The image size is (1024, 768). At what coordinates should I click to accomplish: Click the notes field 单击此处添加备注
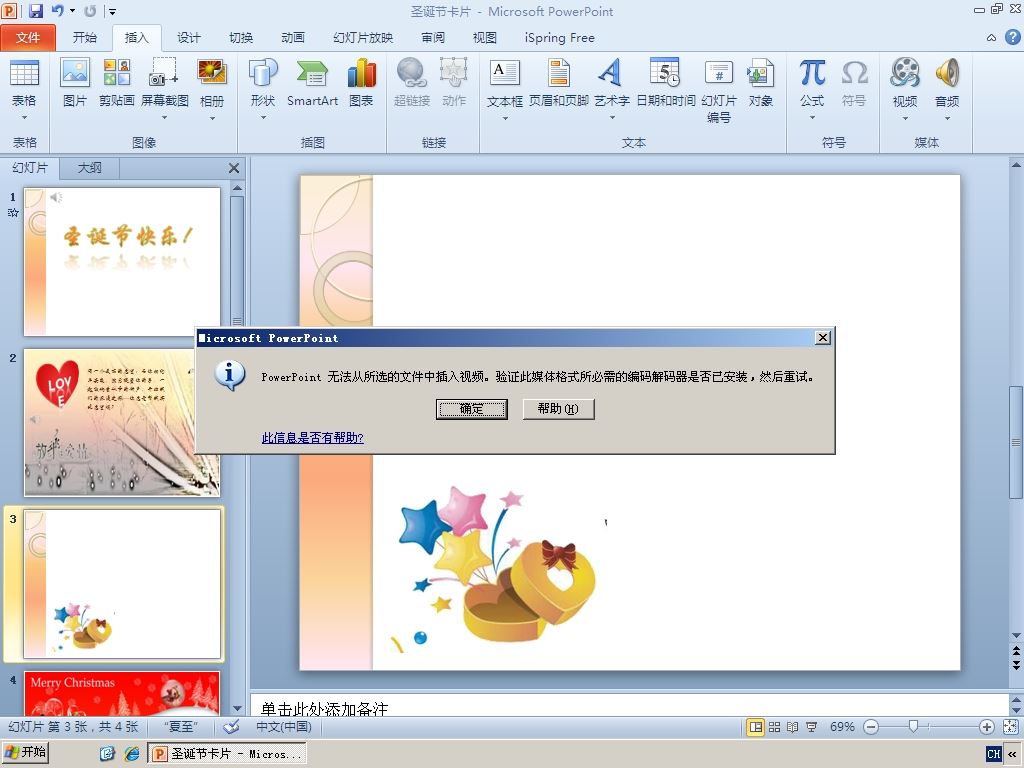pos(630,707)
